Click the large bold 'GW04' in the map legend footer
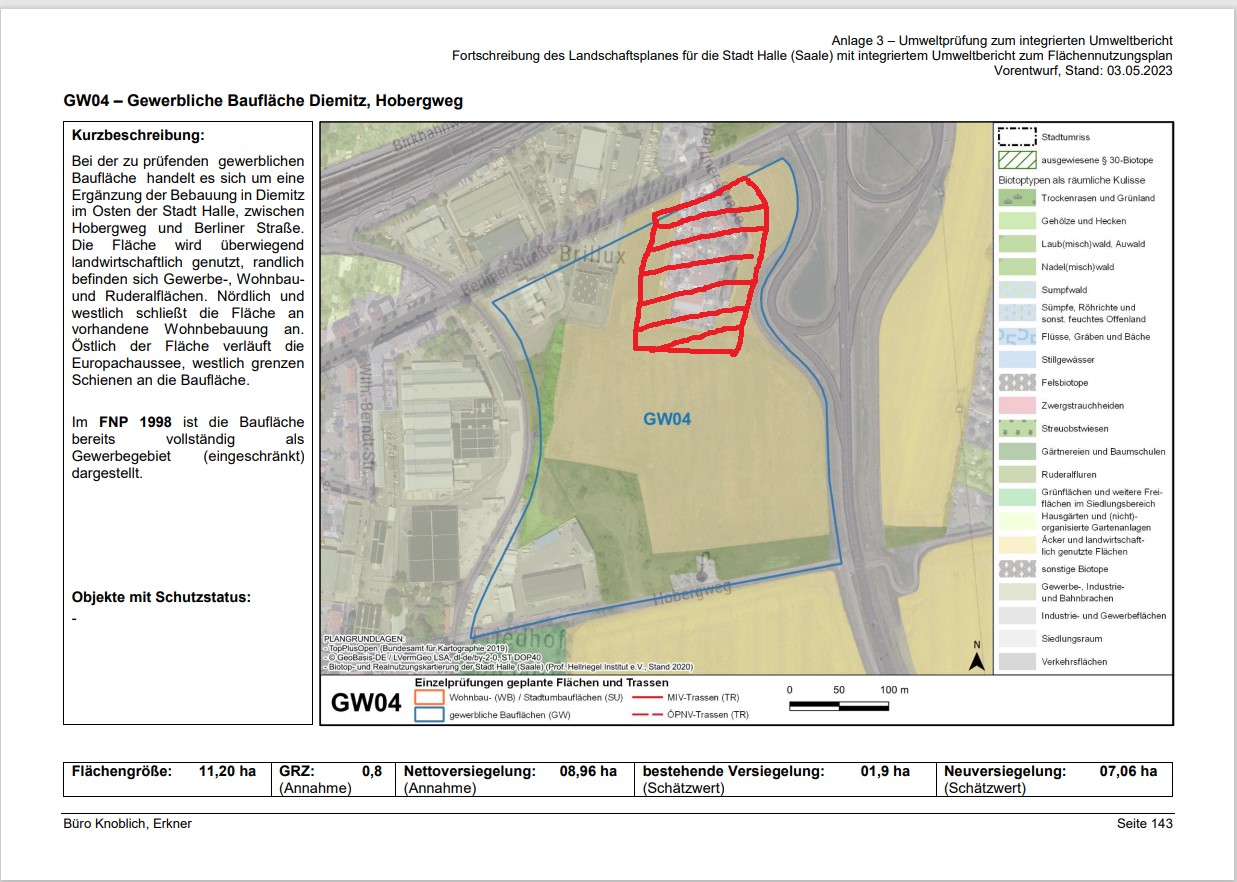Screen dimensions: 1237x882 click(366, 702)
